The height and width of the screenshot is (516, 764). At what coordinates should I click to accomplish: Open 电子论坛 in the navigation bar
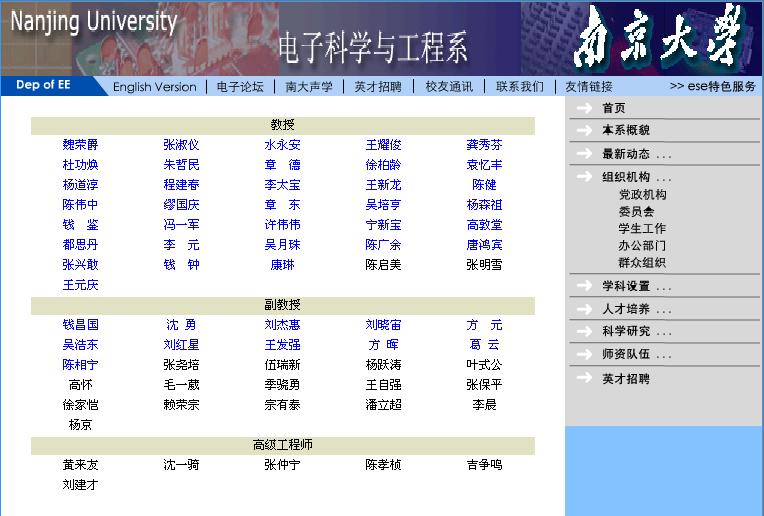point(240,87)
